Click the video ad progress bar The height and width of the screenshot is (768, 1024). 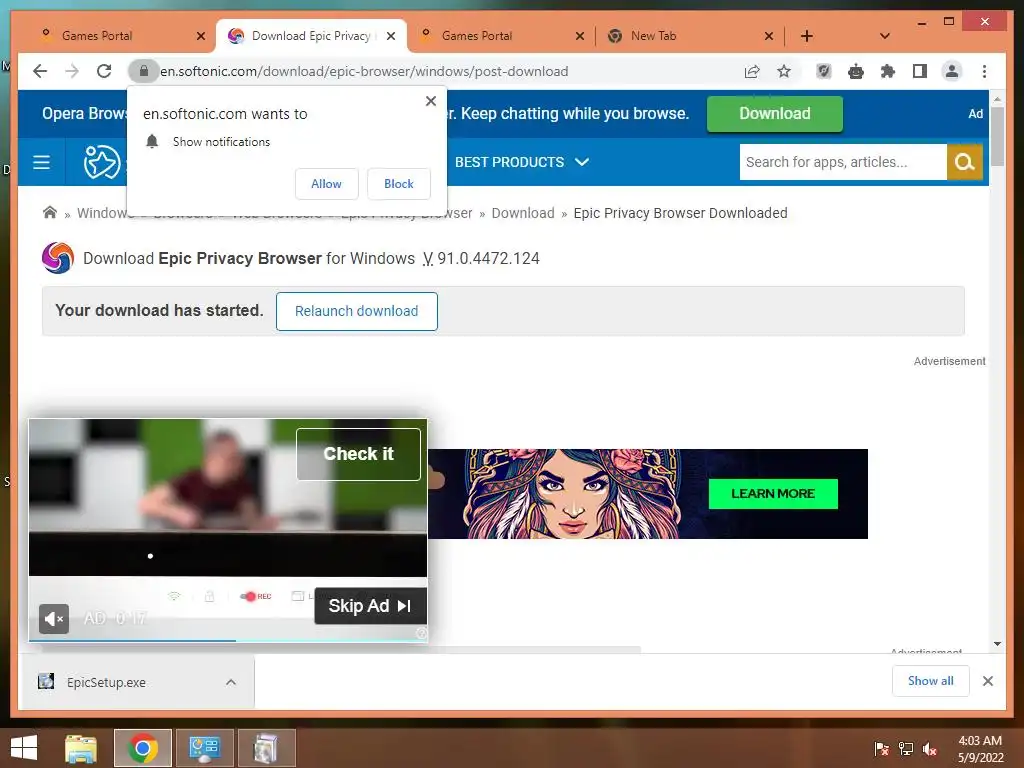(228, 640)
